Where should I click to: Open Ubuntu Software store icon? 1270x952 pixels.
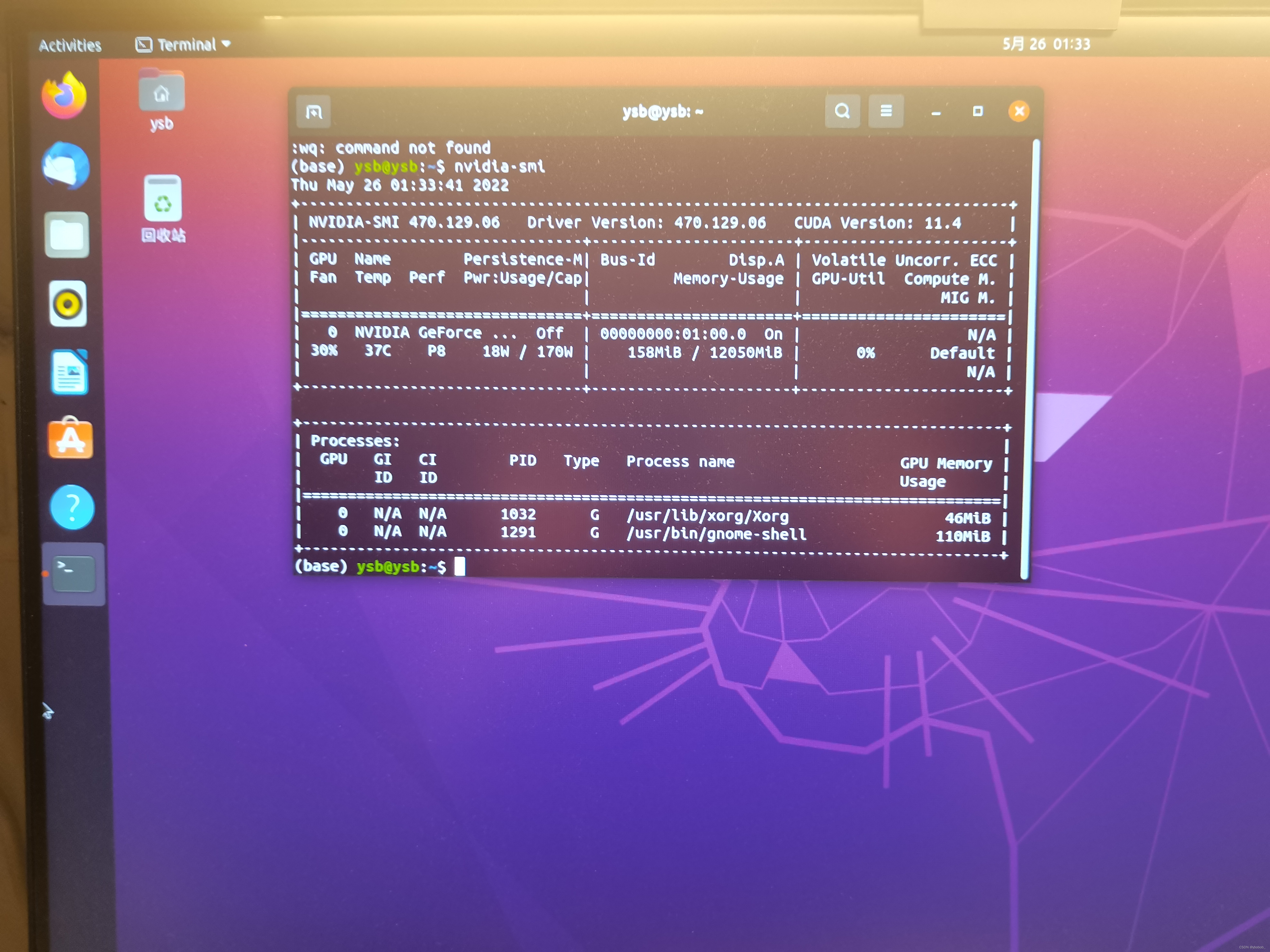pos(71,440)
